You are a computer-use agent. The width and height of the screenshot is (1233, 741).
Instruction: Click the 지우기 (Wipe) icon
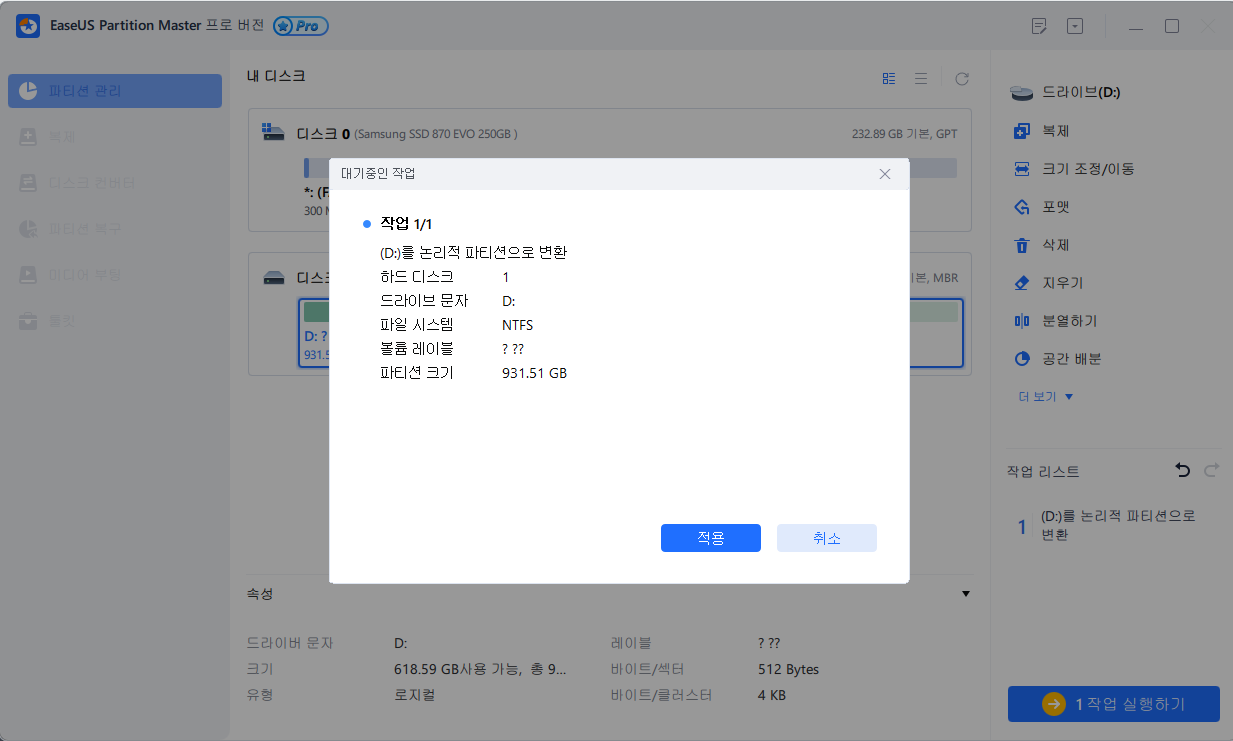[x=1022, y=282]
